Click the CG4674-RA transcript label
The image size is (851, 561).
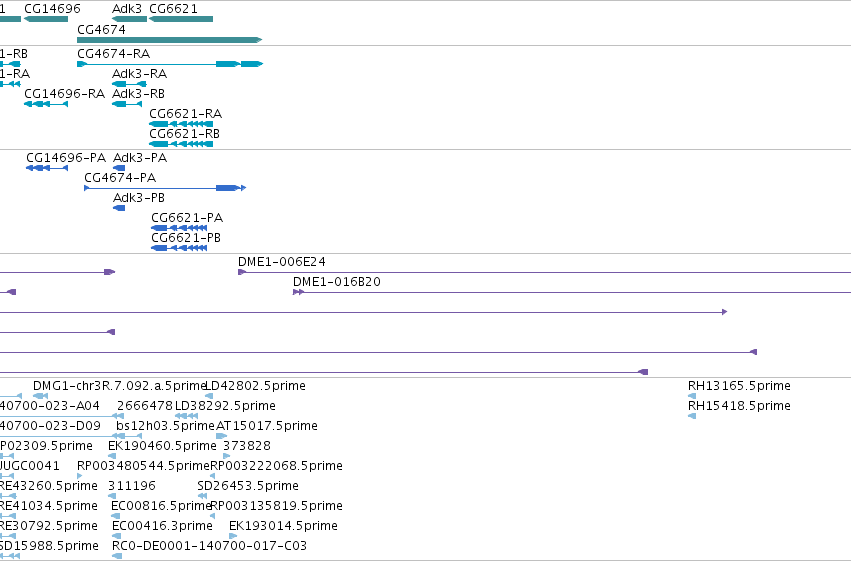click(x=113, y=54)
